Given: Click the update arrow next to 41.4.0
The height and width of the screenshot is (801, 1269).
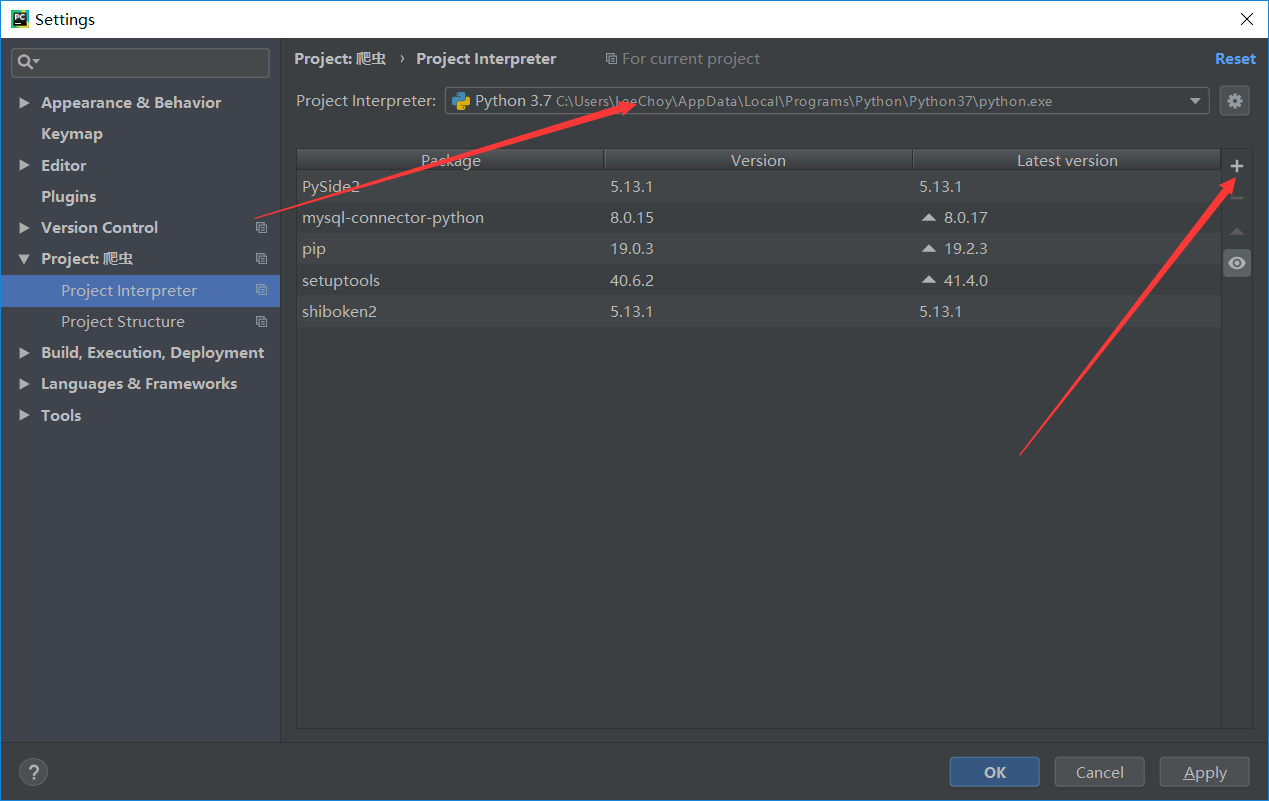Looking at the screenshot, I should [x=929, y=280].
